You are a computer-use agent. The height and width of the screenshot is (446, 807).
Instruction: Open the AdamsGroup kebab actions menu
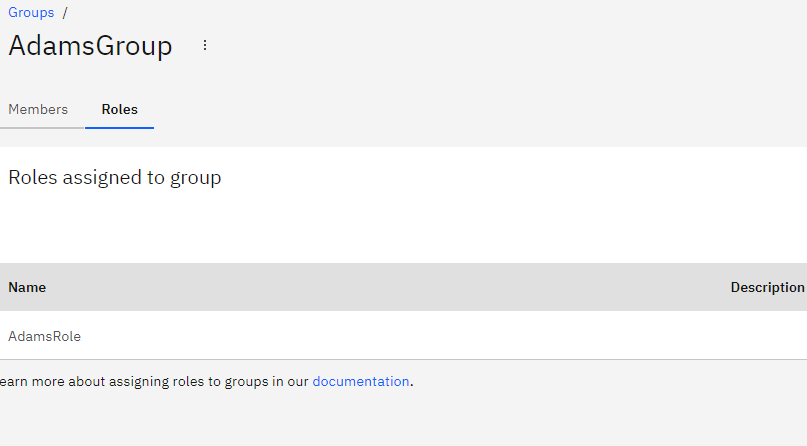pyautogui.click(x=205, y=45)
